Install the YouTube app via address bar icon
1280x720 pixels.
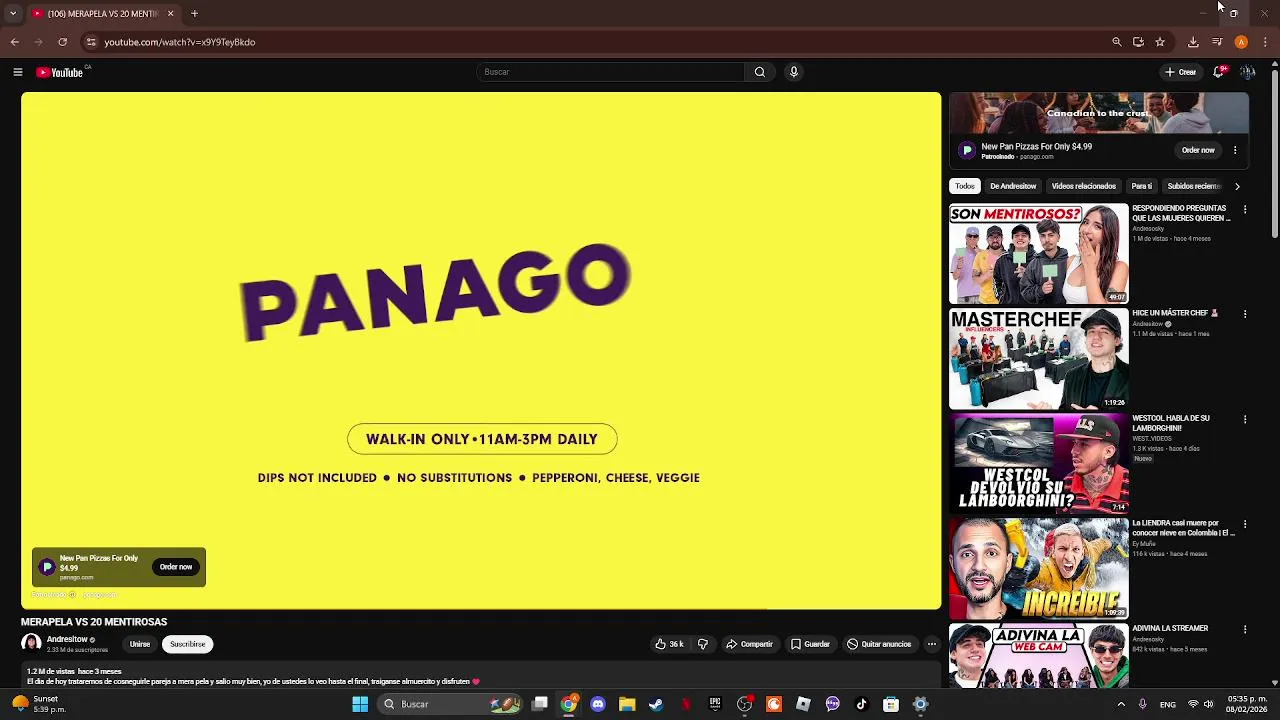tap(1138, 42)
